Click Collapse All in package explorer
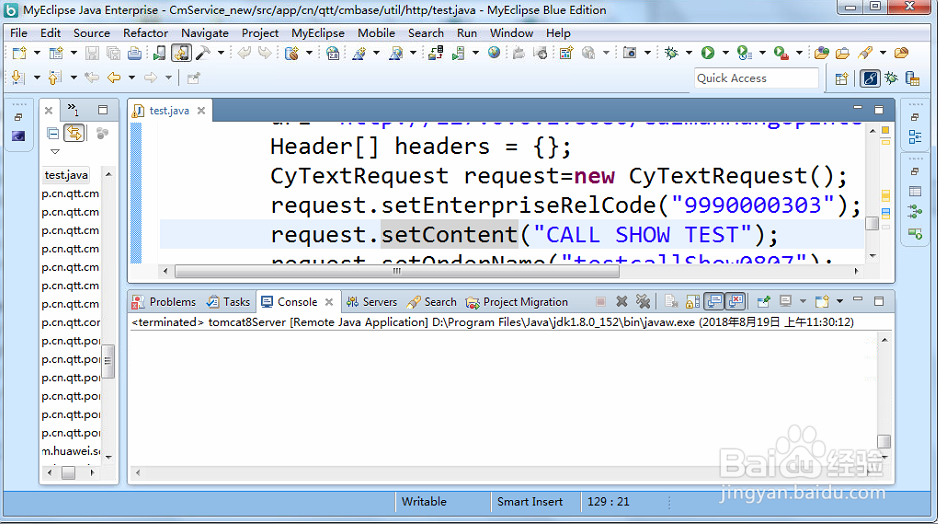Viewport: 938px width, 525px height. click(53, 133)
